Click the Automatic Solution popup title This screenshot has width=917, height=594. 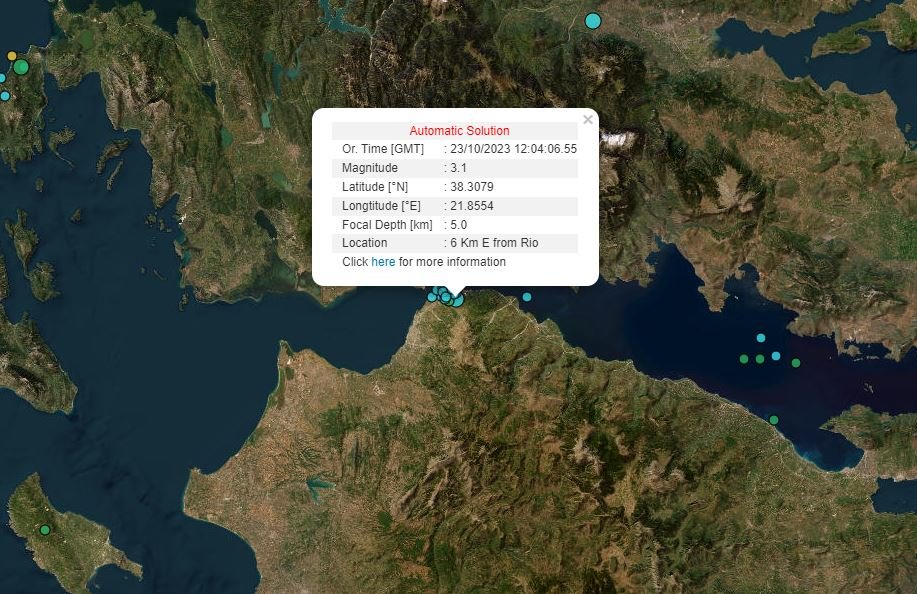[459, 131]
